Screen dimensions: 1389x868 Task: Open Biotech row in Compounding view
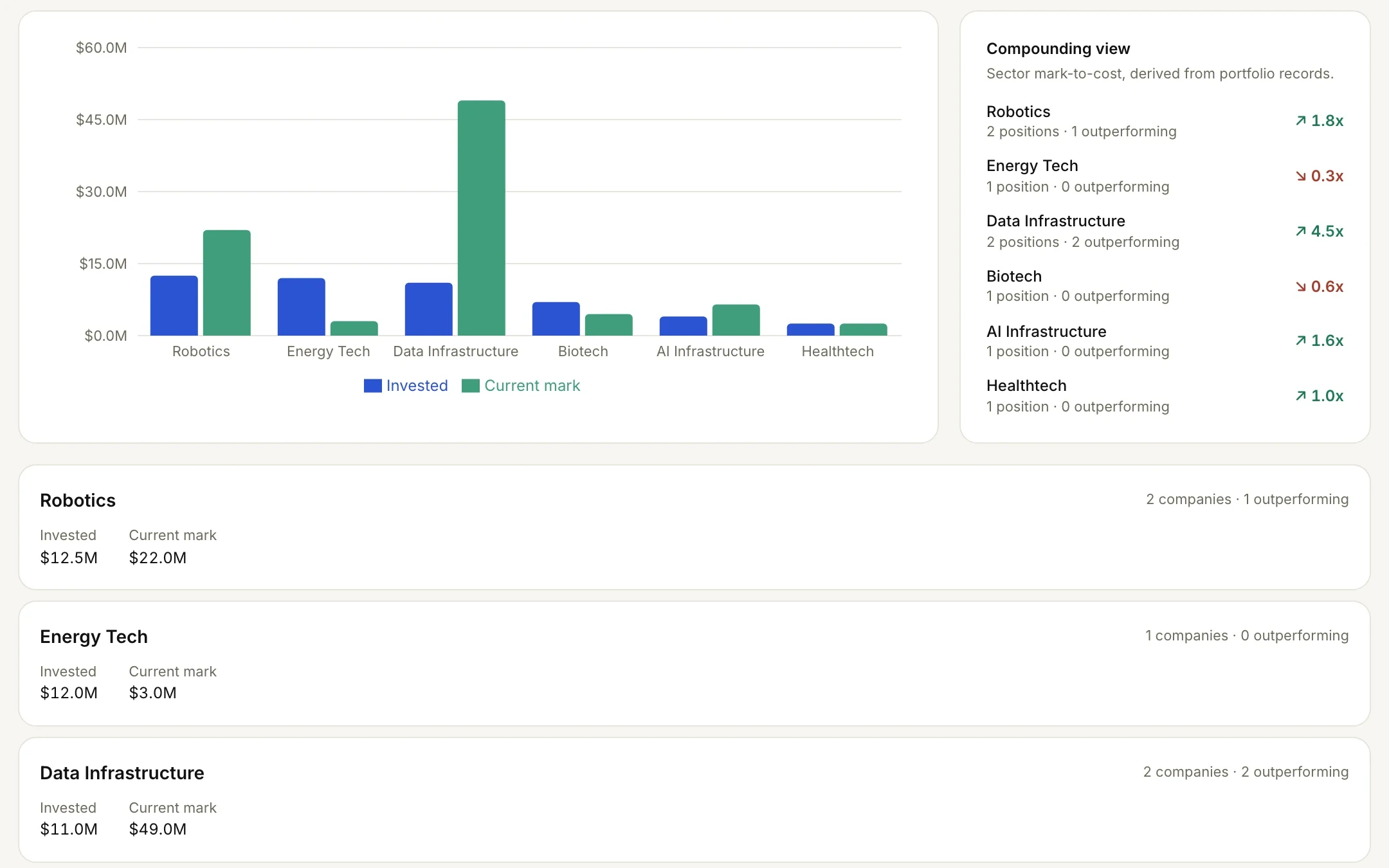click(1165, 286)
